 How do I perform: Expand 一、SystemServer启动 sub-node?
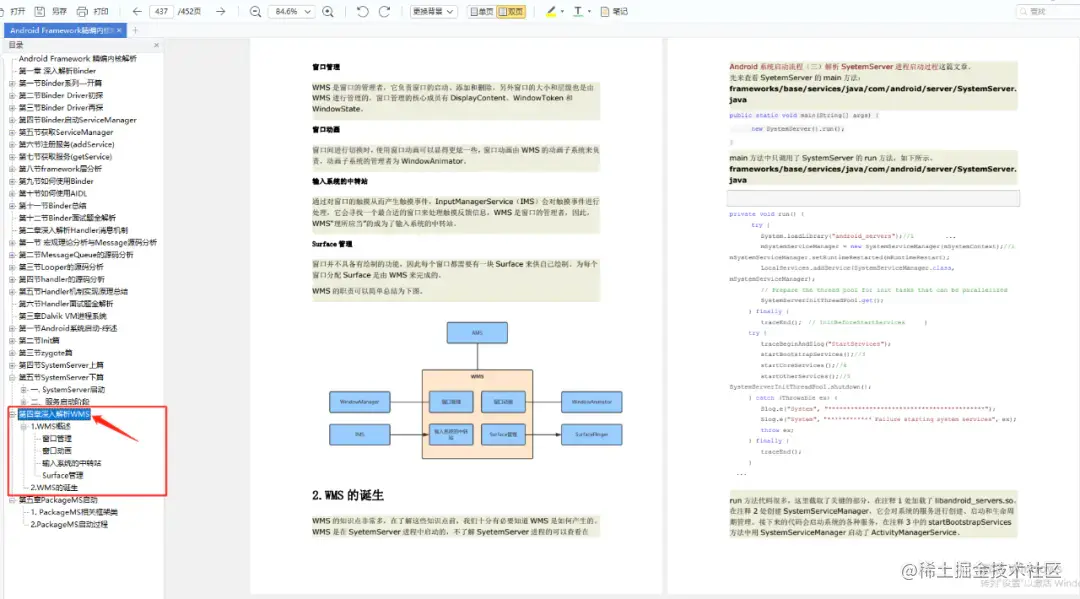pos(23,390)
